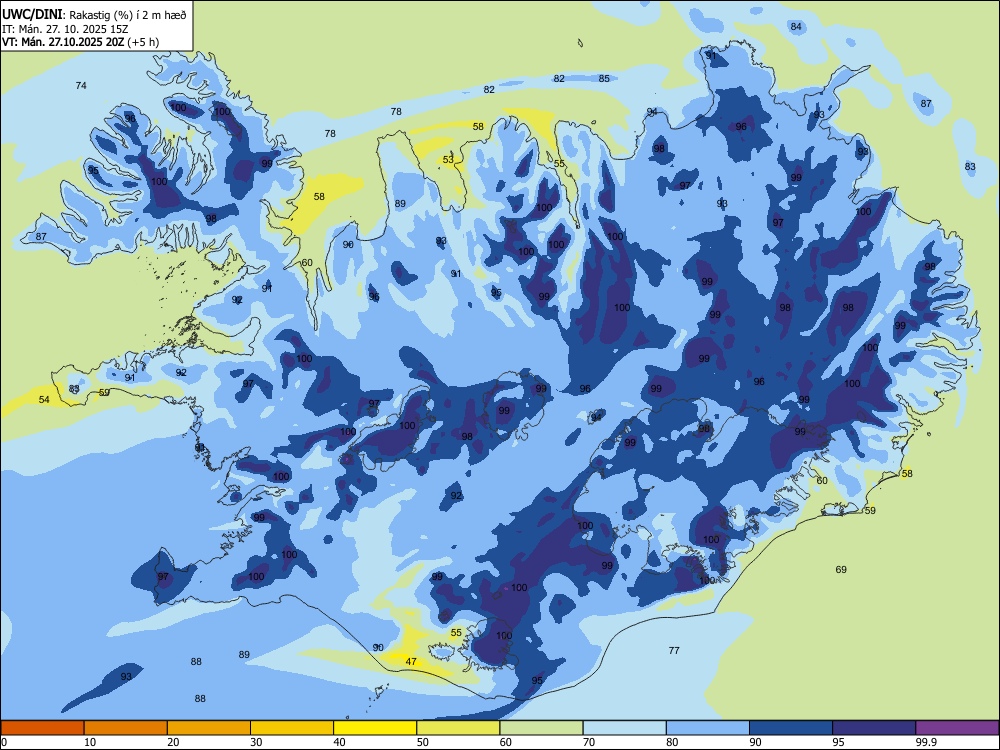Click the legend scale label '30'

pos(256,742)
